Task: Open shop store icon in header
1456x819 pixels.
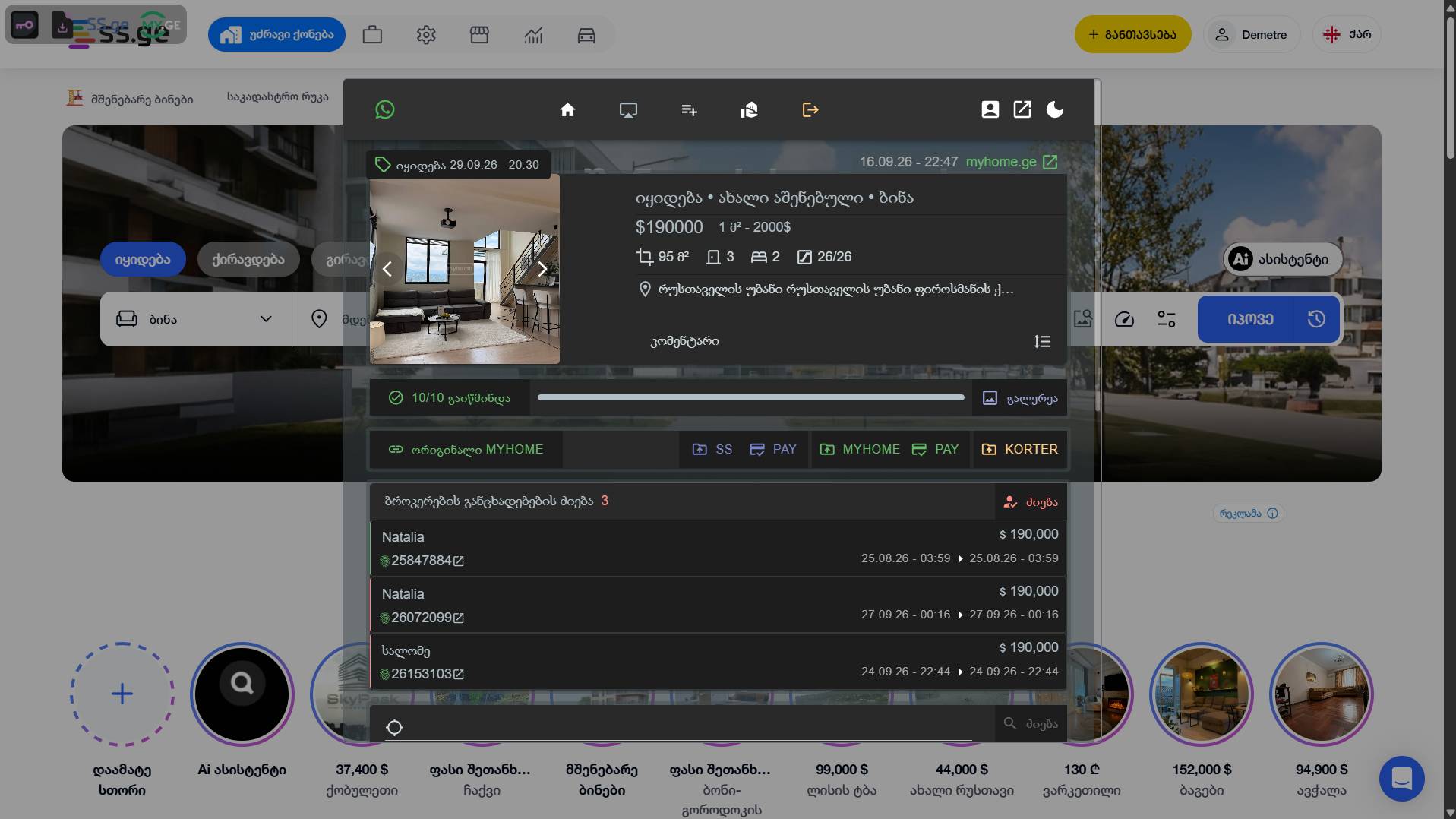Action: [x=479, y=35]
